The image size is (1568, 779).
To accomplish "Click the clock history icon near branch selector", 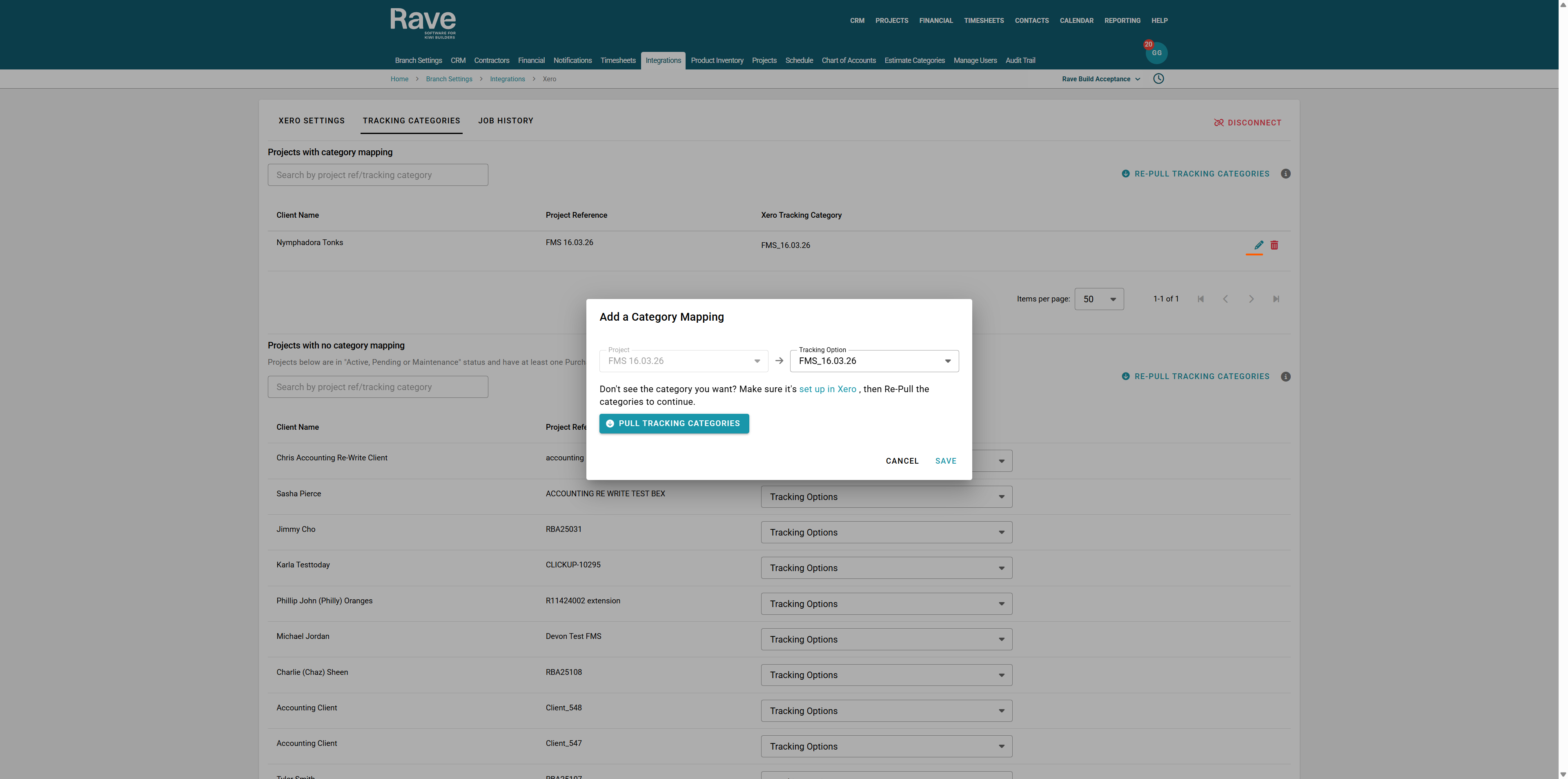I will pos(1158,78).
